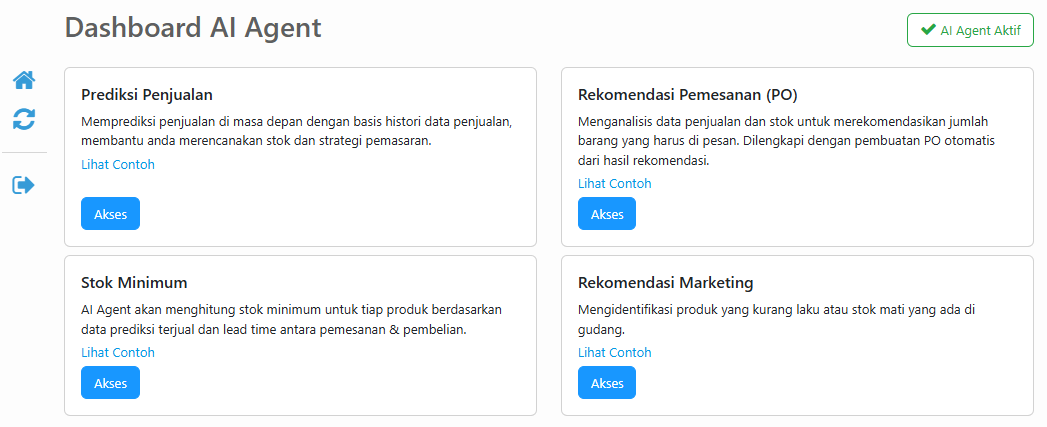Select the Rekomendasi Pemesanan (PO) card title
This screenshot has width=1047, height=427.
(688, 95)
